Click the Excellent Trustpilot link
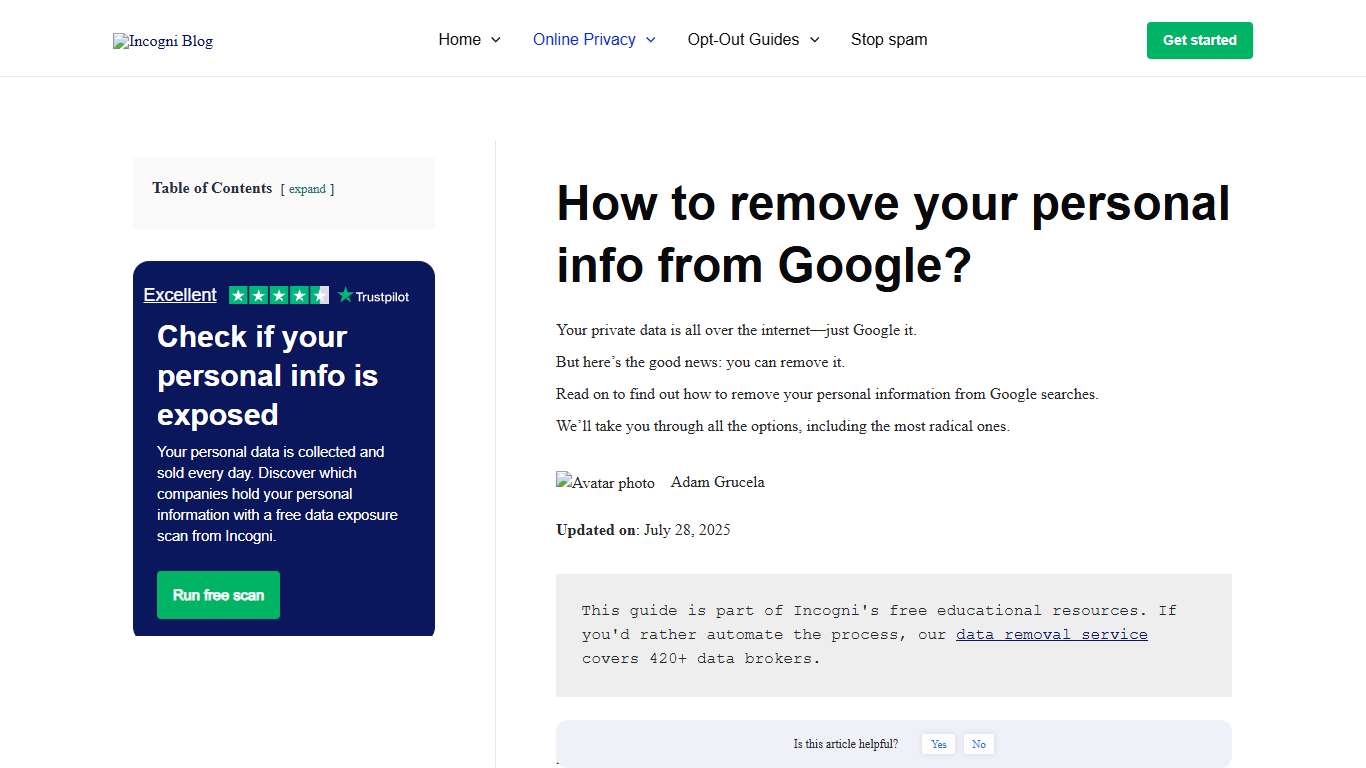Screen dimensions: 1366x768 point(179,294)
